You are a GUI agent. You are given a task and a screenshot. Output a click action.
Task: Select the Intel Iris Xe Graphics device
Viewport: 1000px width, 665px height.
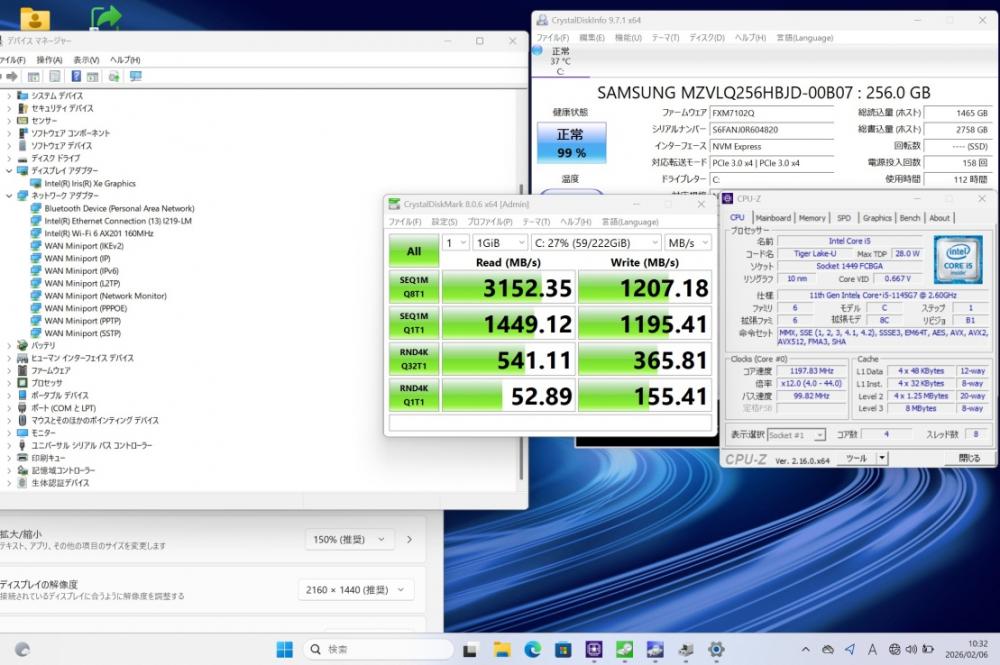(90, 183)
